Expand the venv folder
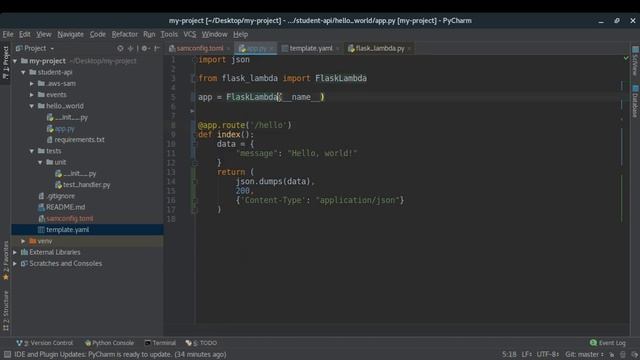The height and width of the screenshot is (360, 640). tap(23, 241)
